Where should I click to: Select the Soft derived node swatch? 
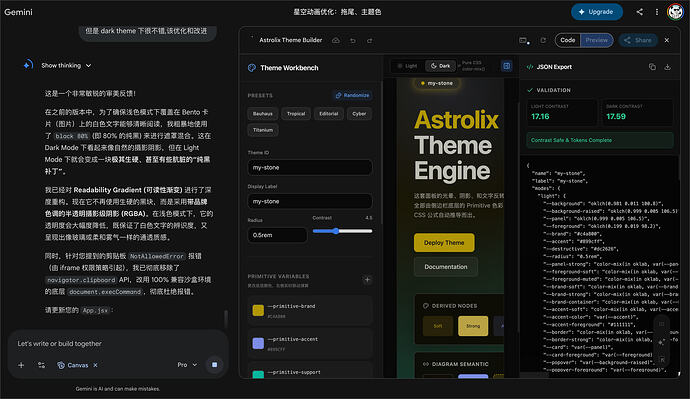click(438, 326)
